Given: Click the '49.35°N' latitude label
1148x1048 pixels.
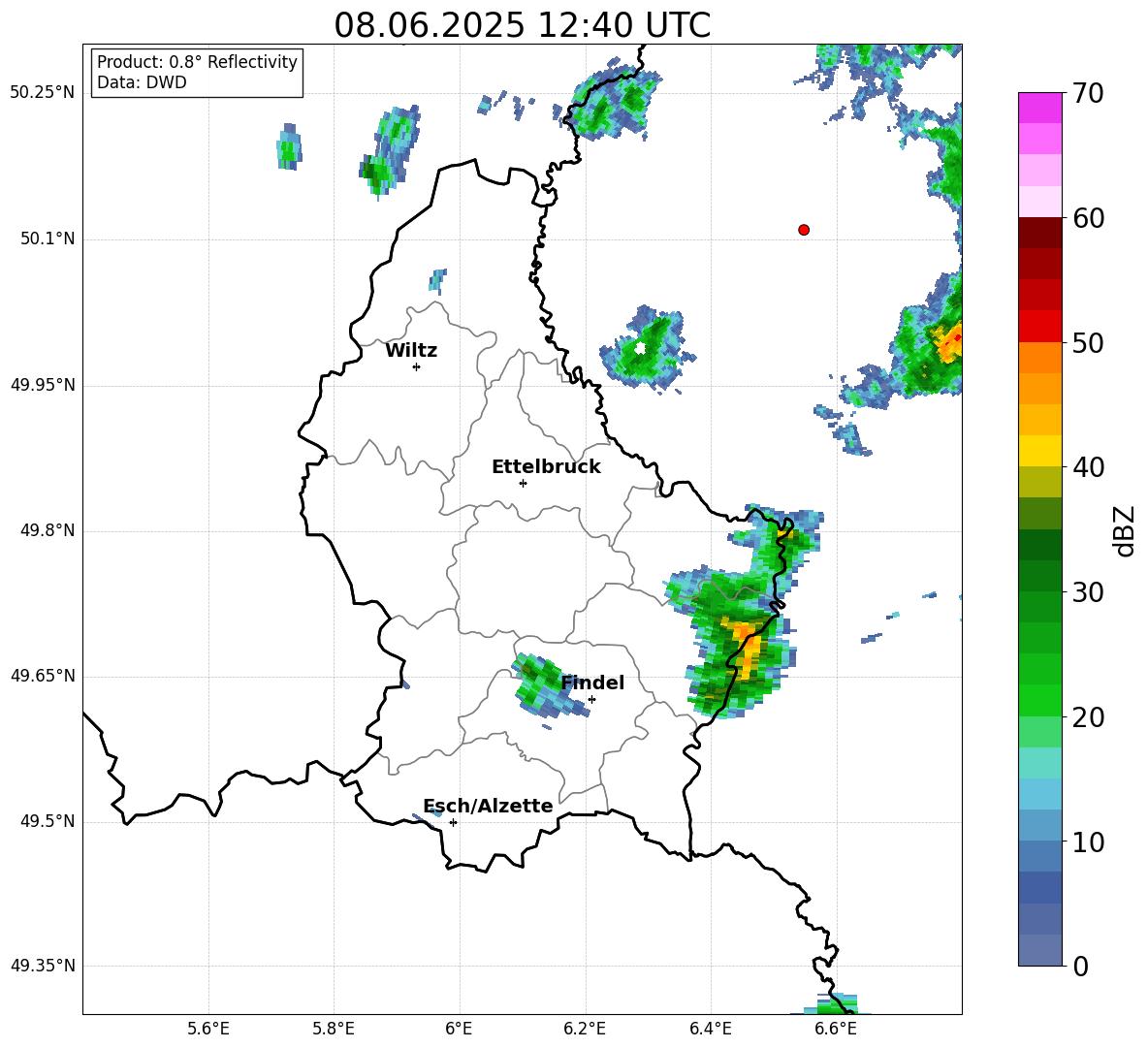Looking at the screenshot, I should [43, 966].
